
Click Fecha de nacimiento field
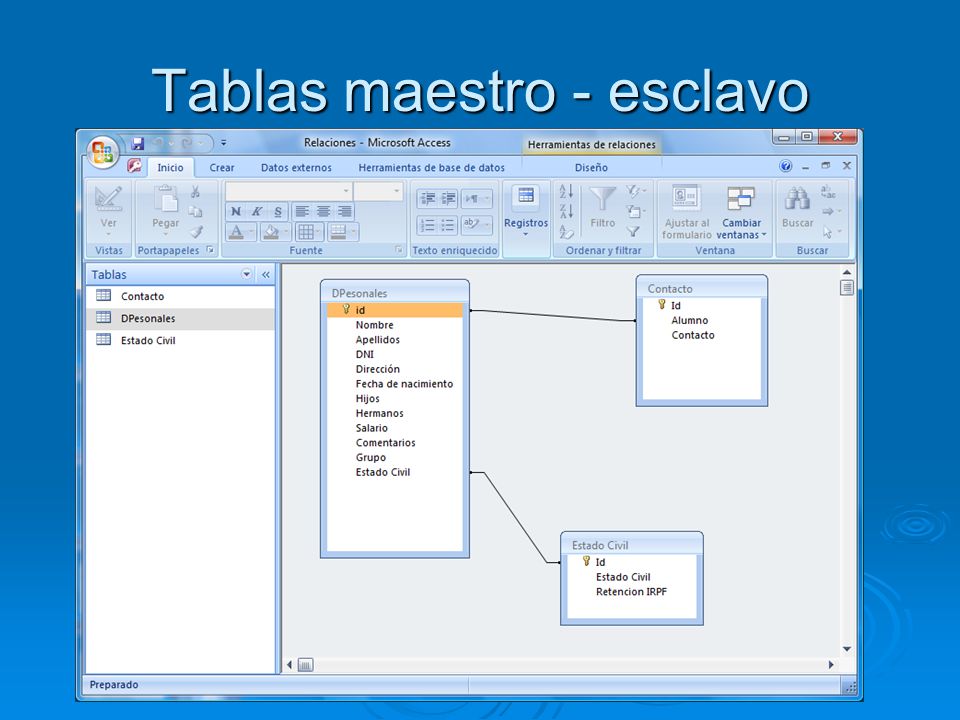pyautogui.click(x=404, y=384)
